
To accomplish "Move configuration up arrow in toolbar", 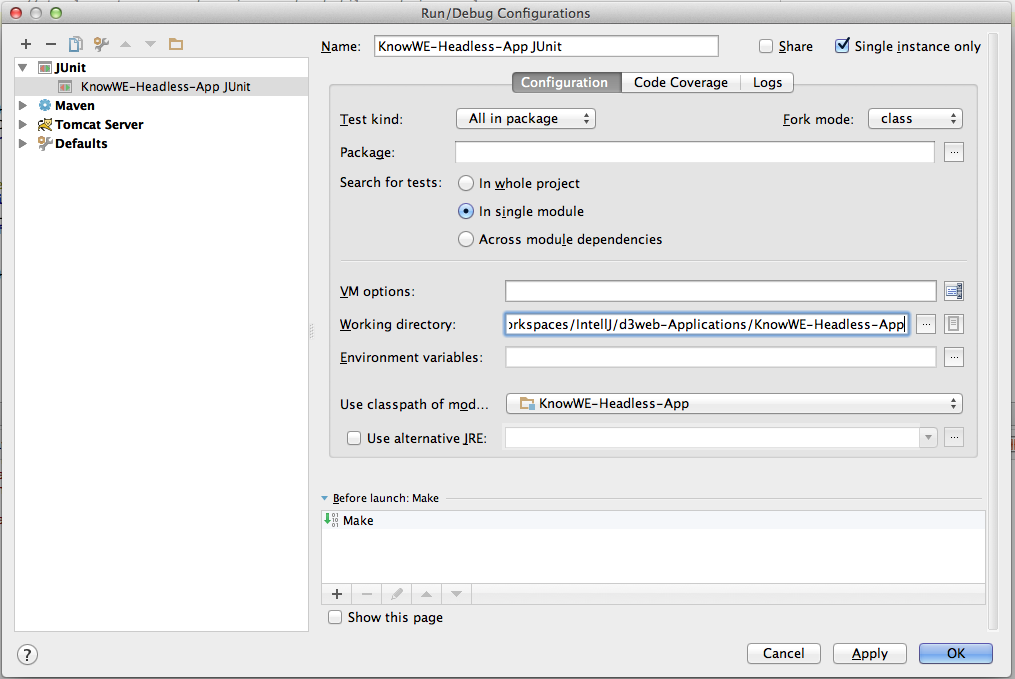I will tap(126, 44).
